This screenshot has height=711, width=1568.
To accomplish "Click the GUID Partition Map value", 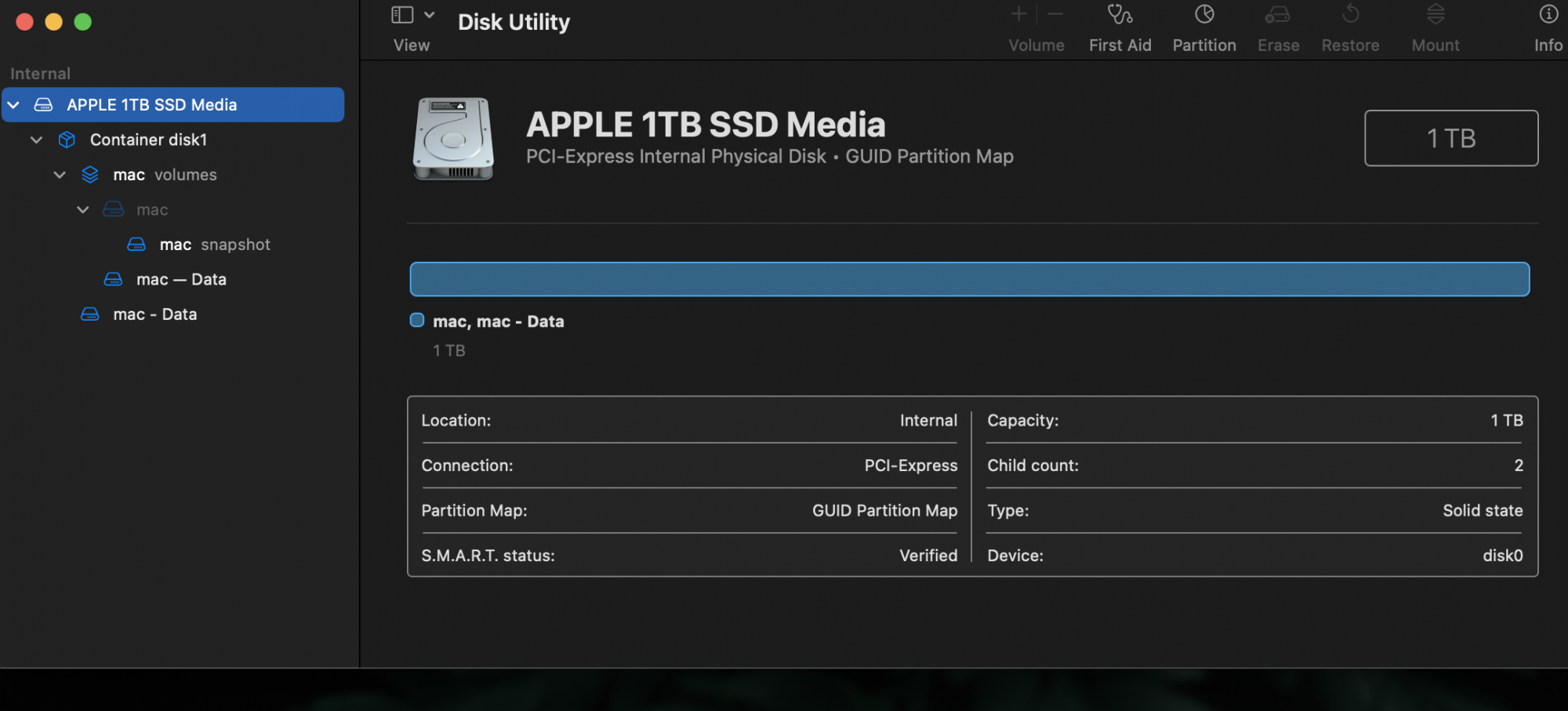I will 885,510.
